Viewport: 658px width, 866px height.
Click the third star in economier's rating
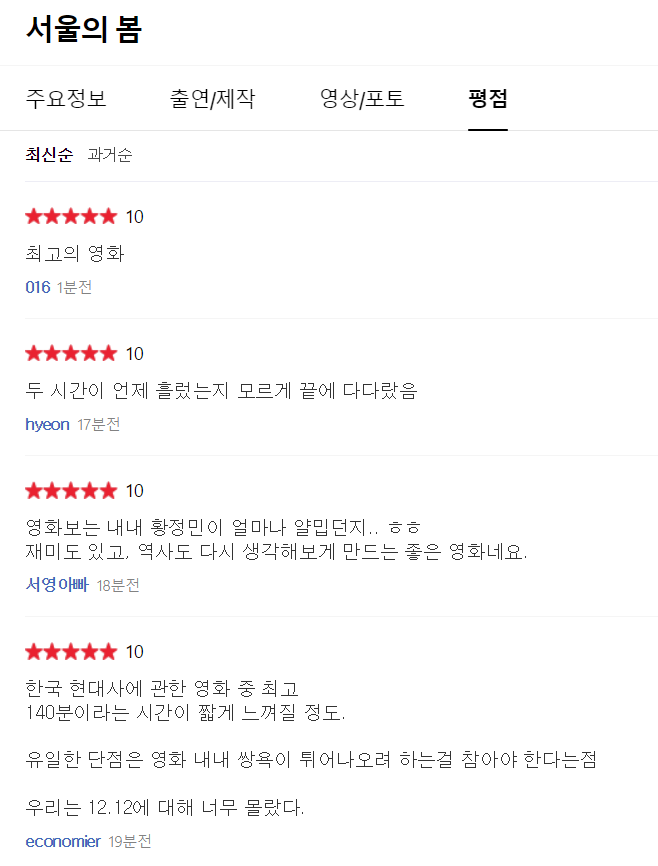click(70, 651)
